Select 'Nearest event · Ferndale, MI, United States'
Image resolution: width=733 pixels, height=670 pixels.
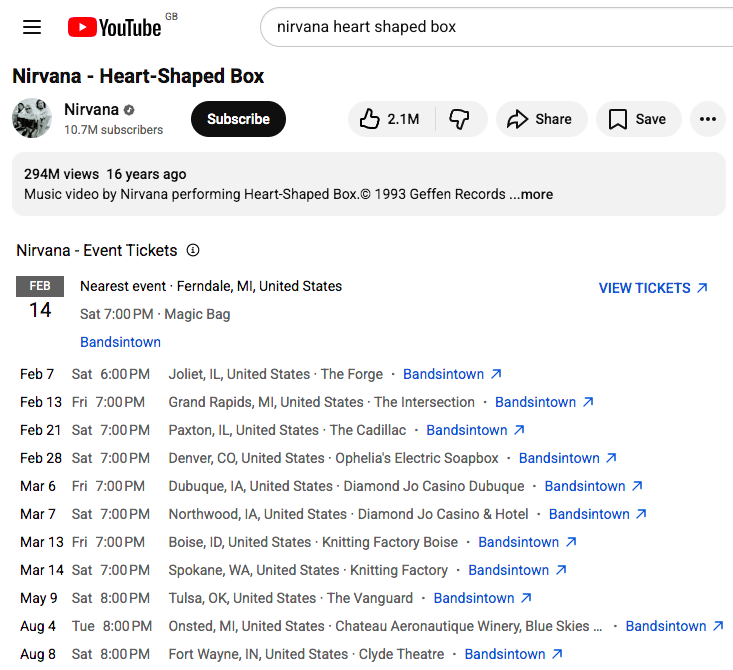pos(211,286)
